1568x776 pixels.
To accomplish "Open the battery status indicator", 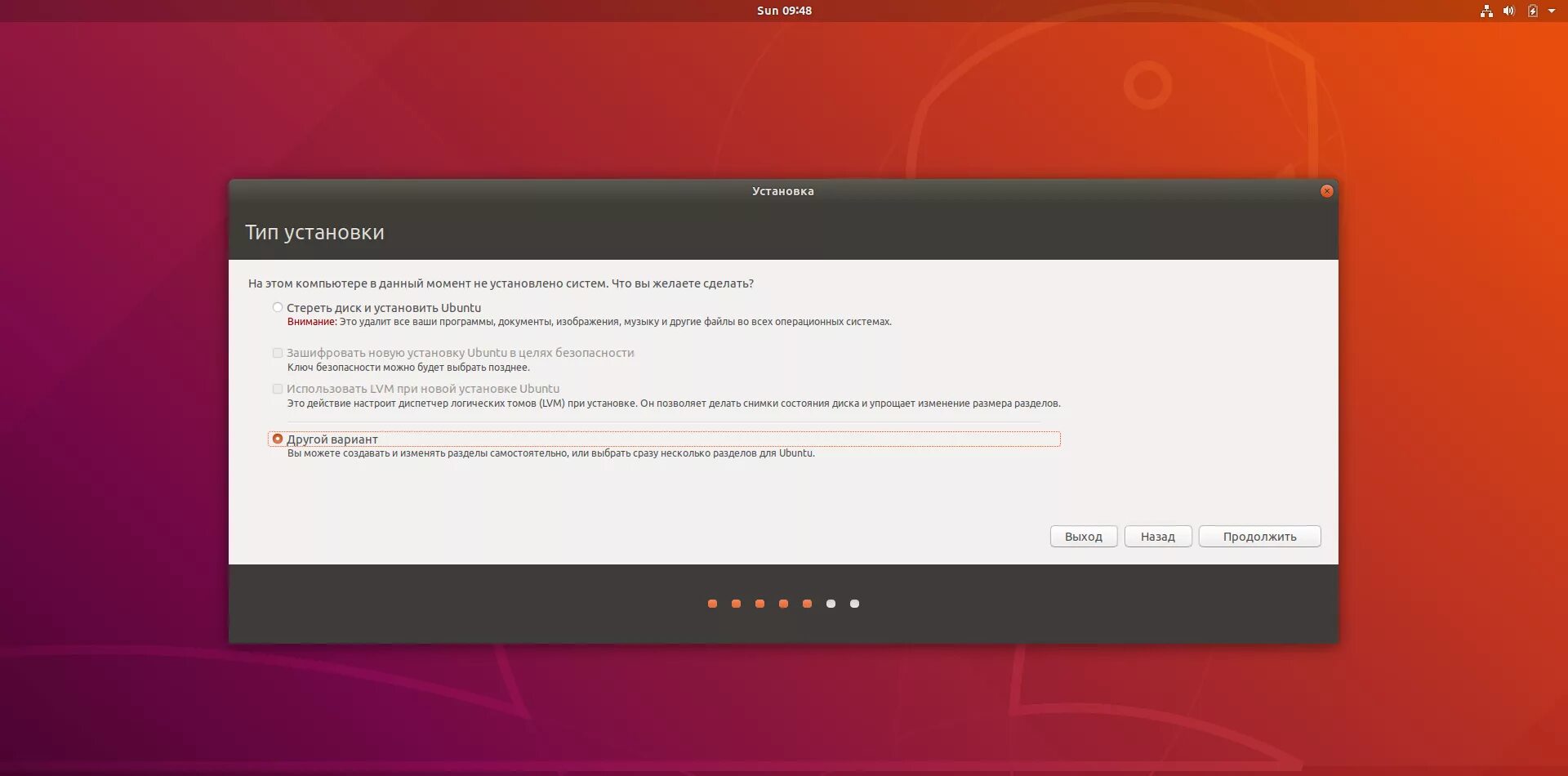I will pyautogui.click(x=1533, y=11).
